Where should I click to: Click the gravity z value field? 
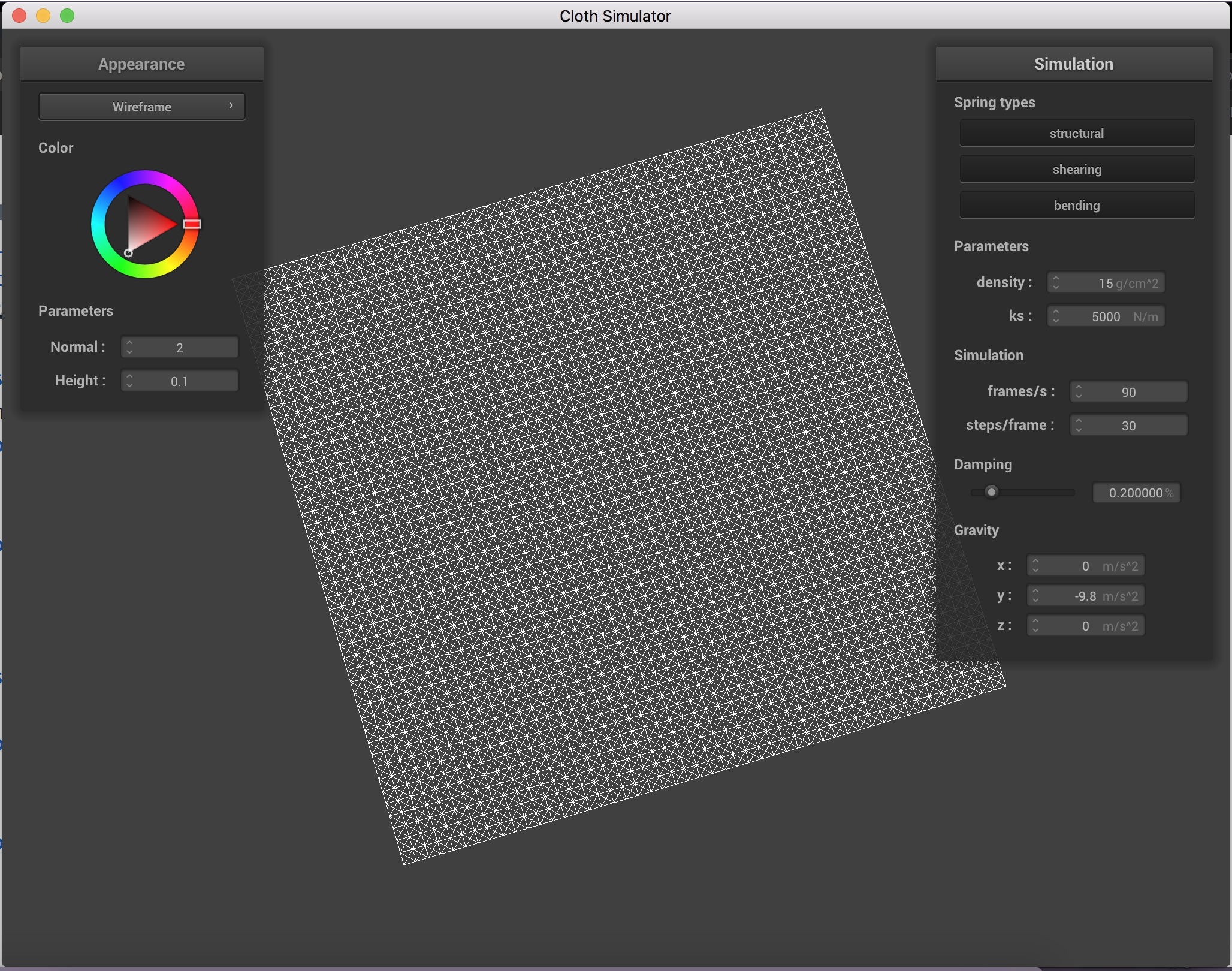click(x=1086, y=626)
